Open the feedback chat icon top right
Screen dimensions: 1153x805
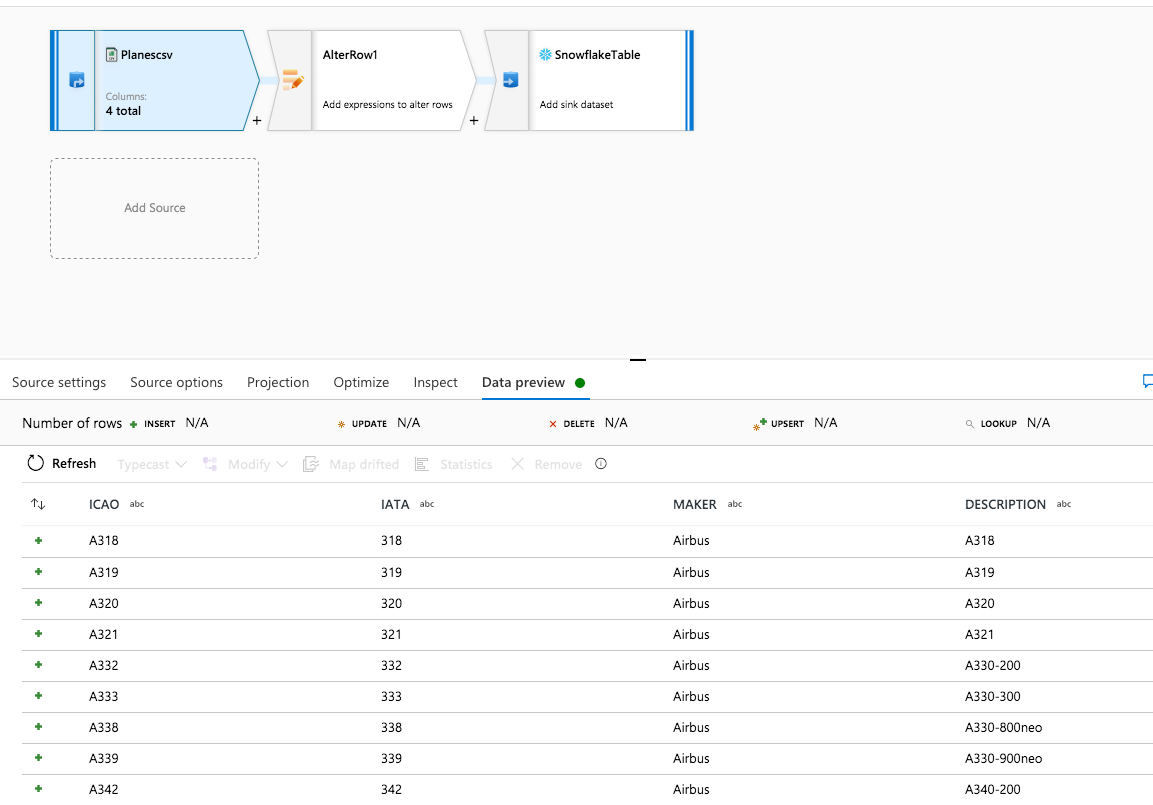point(1147,381)
